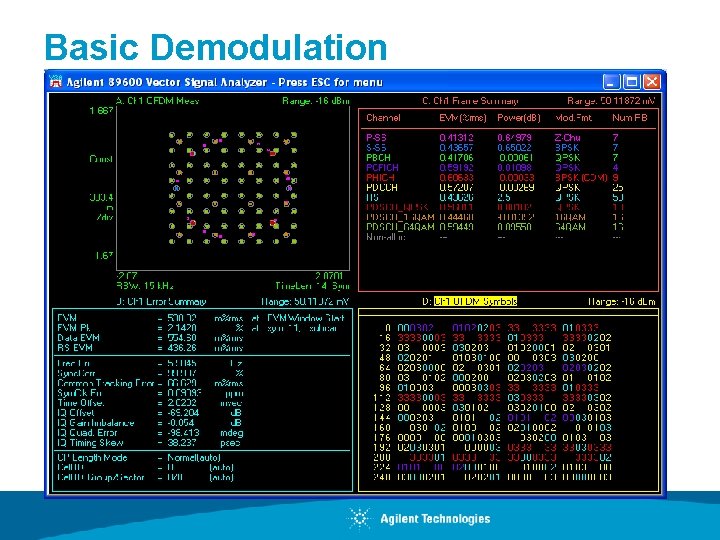Click the 'EVM Window Start' label
This screenshot has height=540, width=720.
305,318
